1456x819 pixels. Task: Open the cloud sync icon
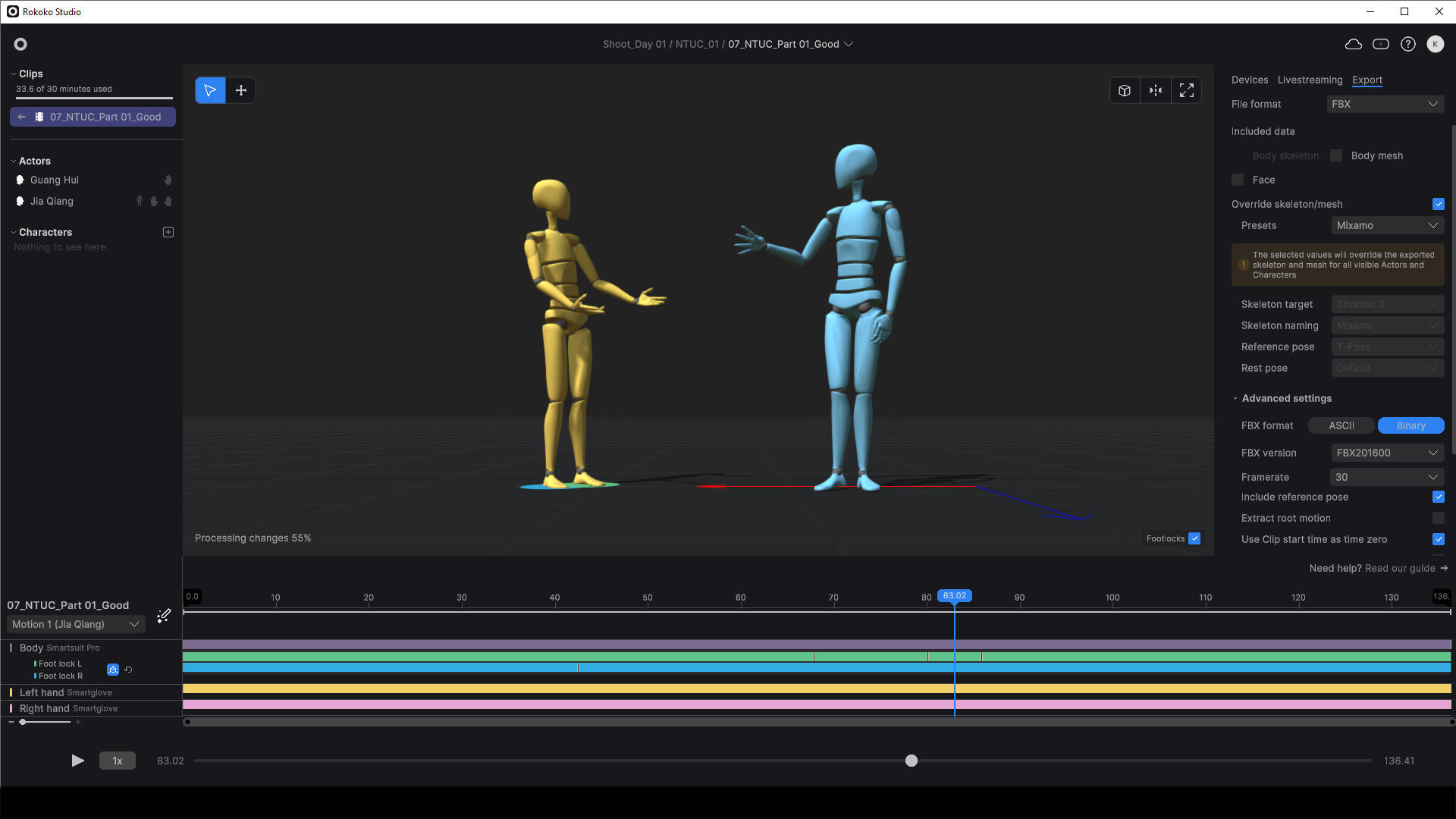click(1354, 44)
